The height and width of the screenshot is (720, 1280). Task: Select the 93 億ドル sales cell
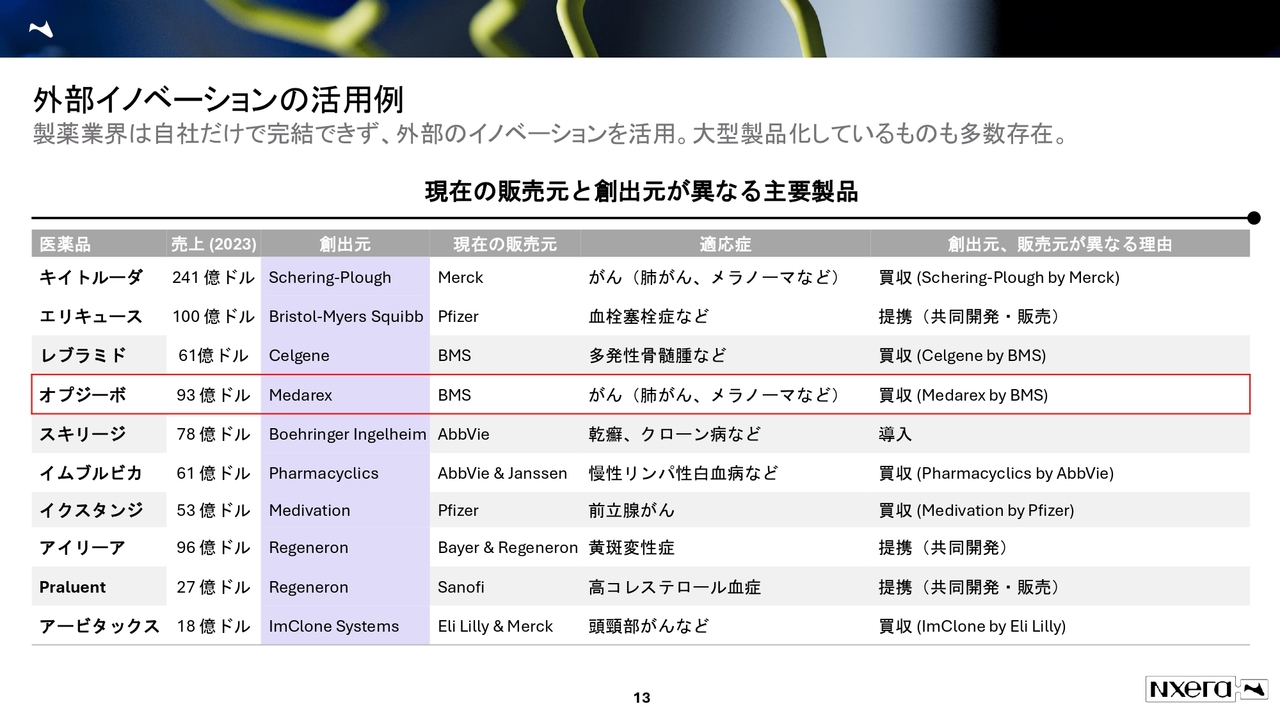(x=213, y=395)
